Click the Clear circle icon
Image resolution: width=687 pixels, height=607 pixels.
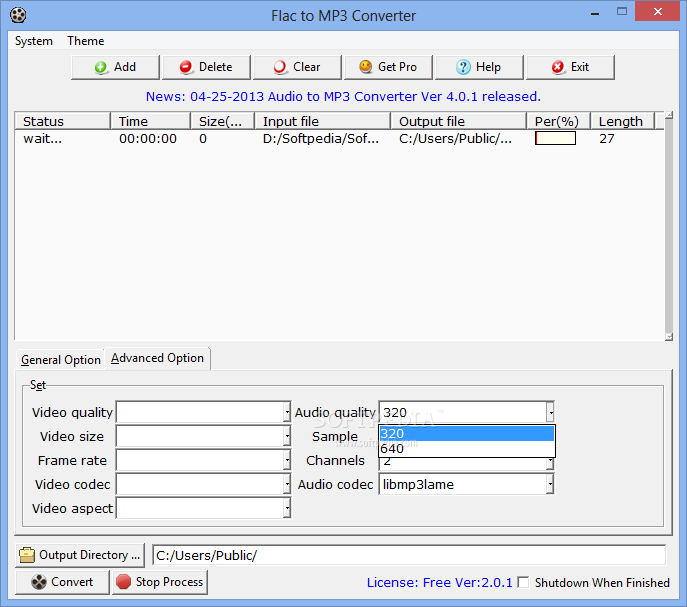coord(280,67)
